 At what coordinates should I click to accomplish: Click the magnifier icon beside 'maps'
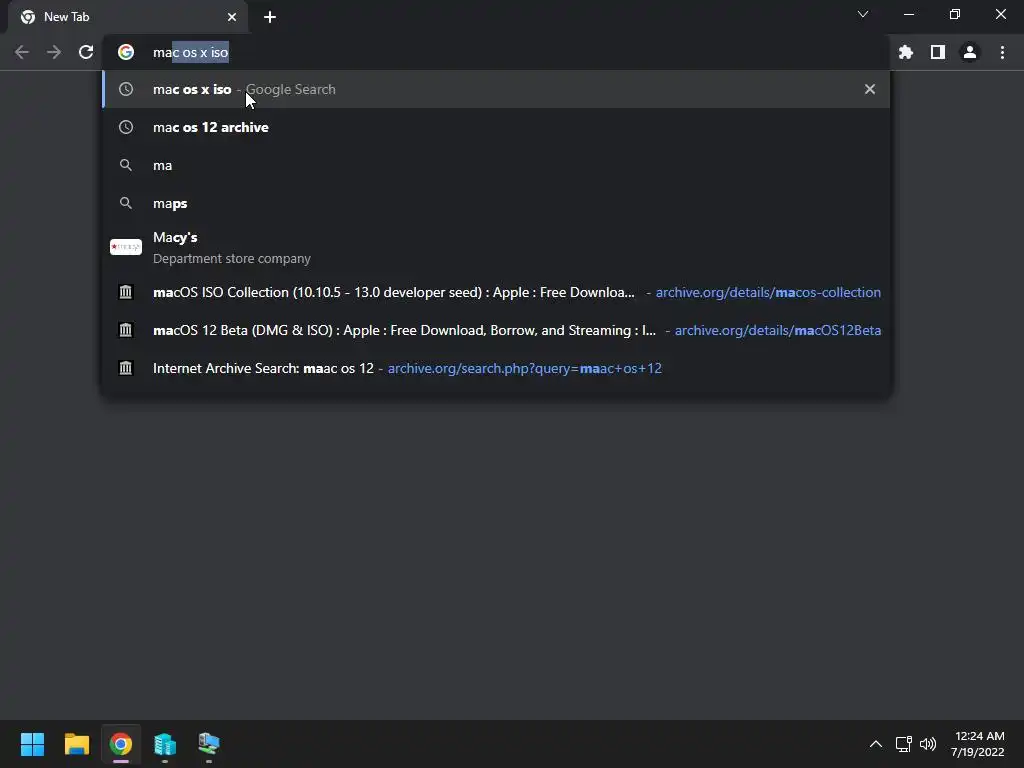click(x=126, y=203)
